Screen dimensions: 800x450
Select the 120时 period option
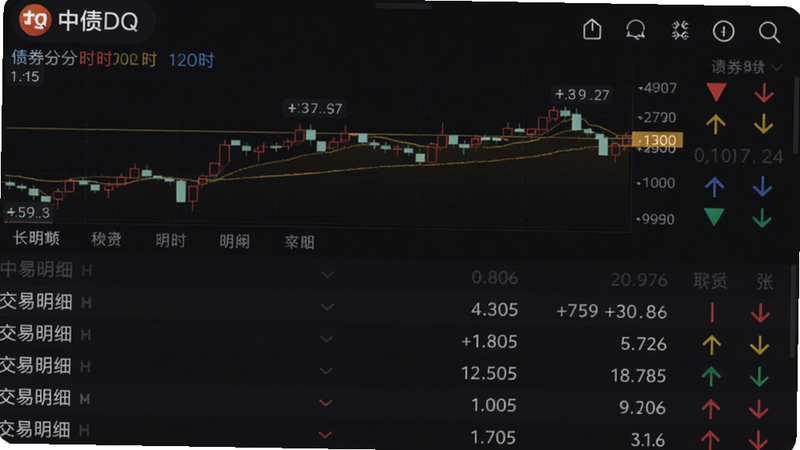[x=191, y=60]
